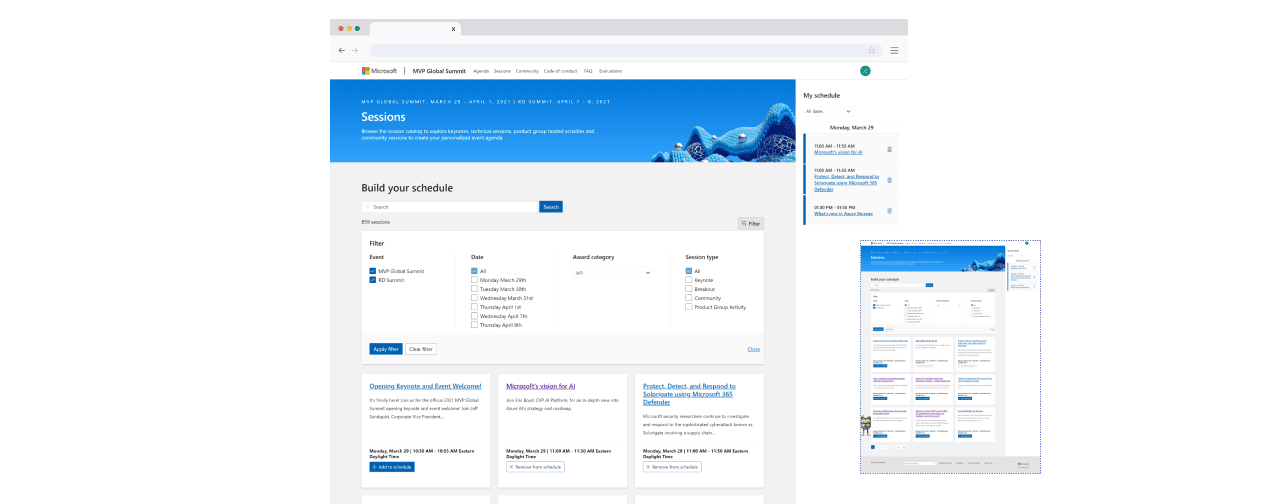Open the Protect, Detect, and Respond session card
The height and width of the screenshot is (504, 1280).
click(x=689, y=393)
